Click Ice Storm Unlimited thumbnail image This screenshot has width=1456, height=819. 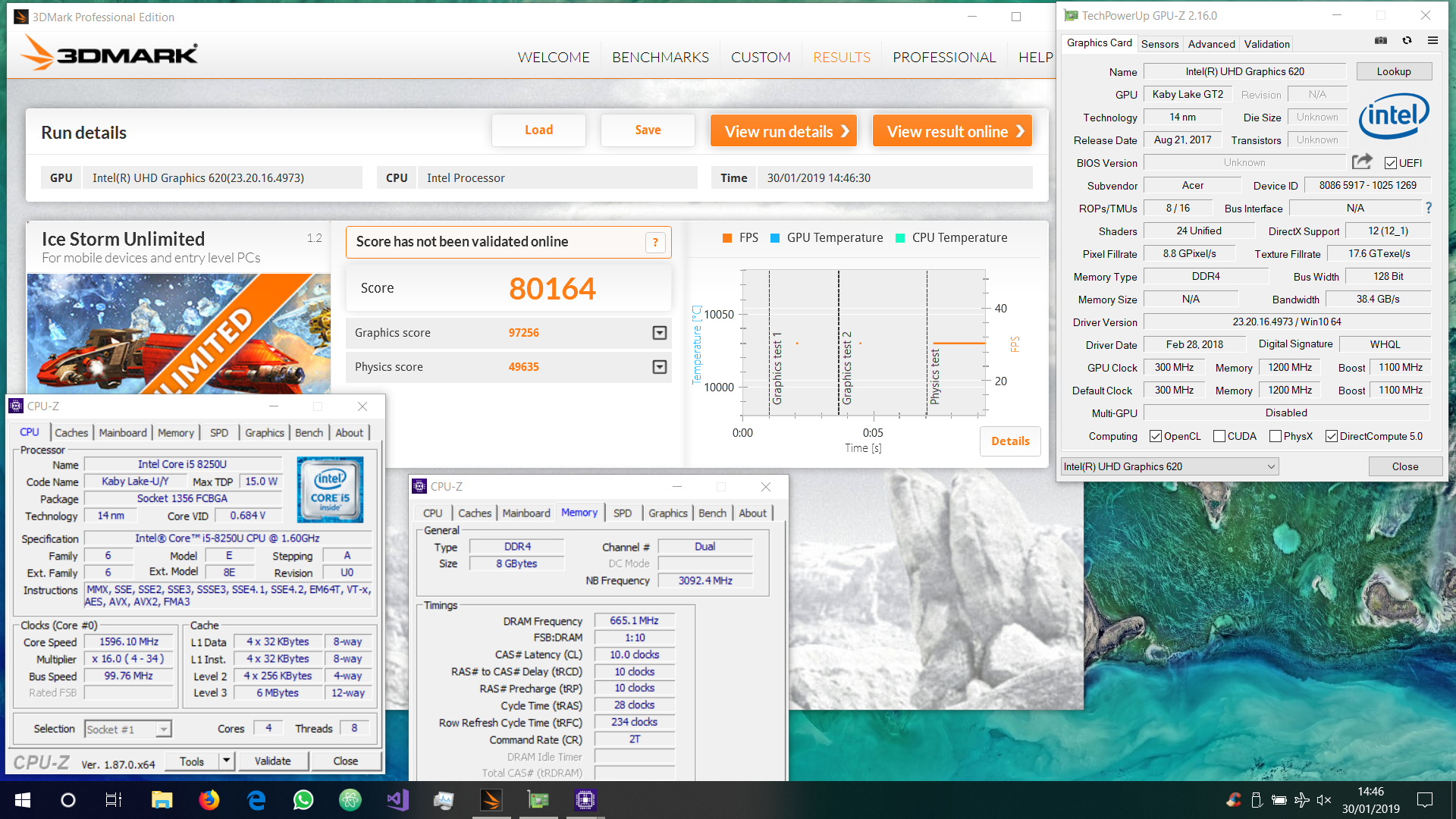(179, 334)
